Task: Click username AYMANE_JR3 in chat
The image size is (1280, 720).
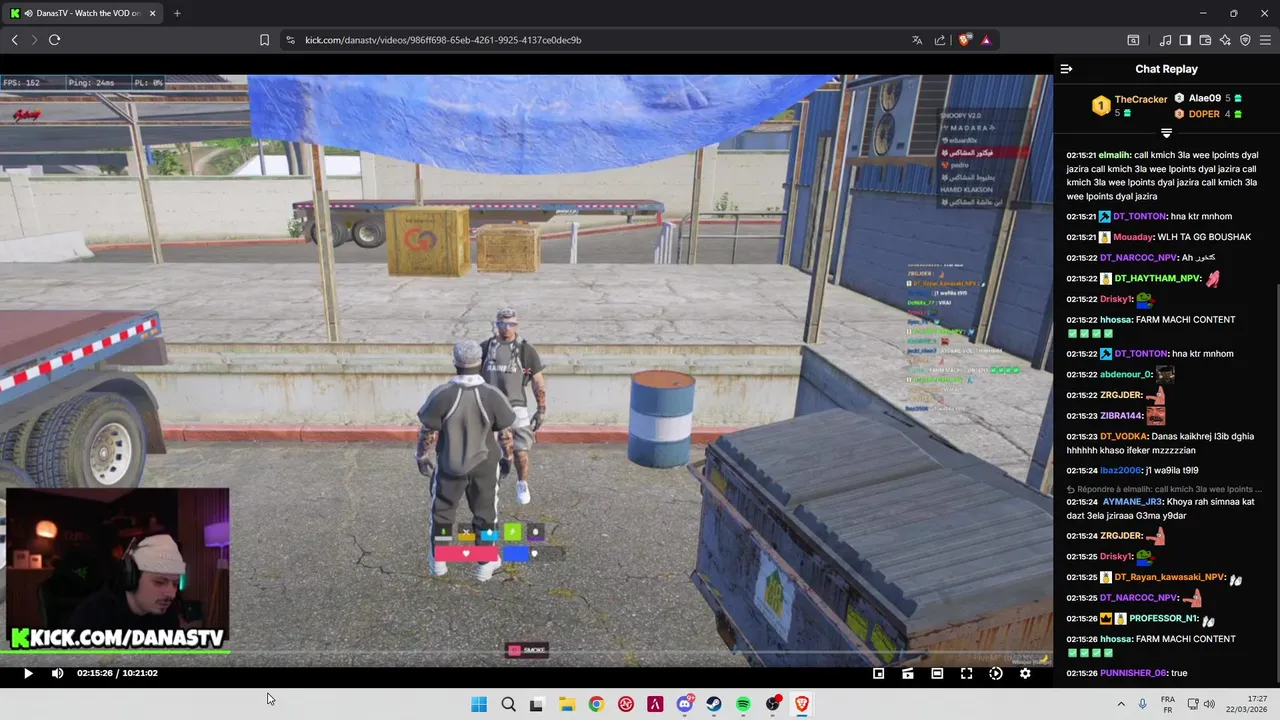Action: pyautogui.click(x=1132, y=501)
